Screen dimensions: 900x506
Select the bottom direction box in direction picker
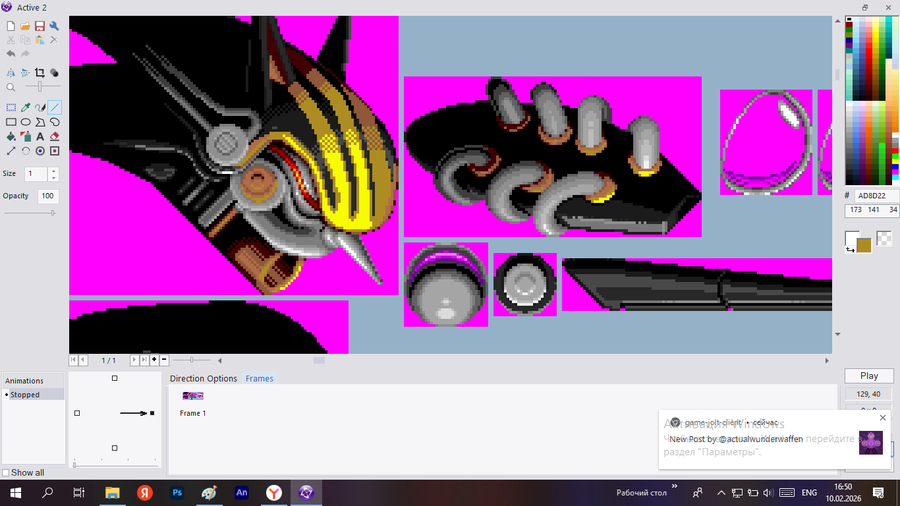click(114, 448)
